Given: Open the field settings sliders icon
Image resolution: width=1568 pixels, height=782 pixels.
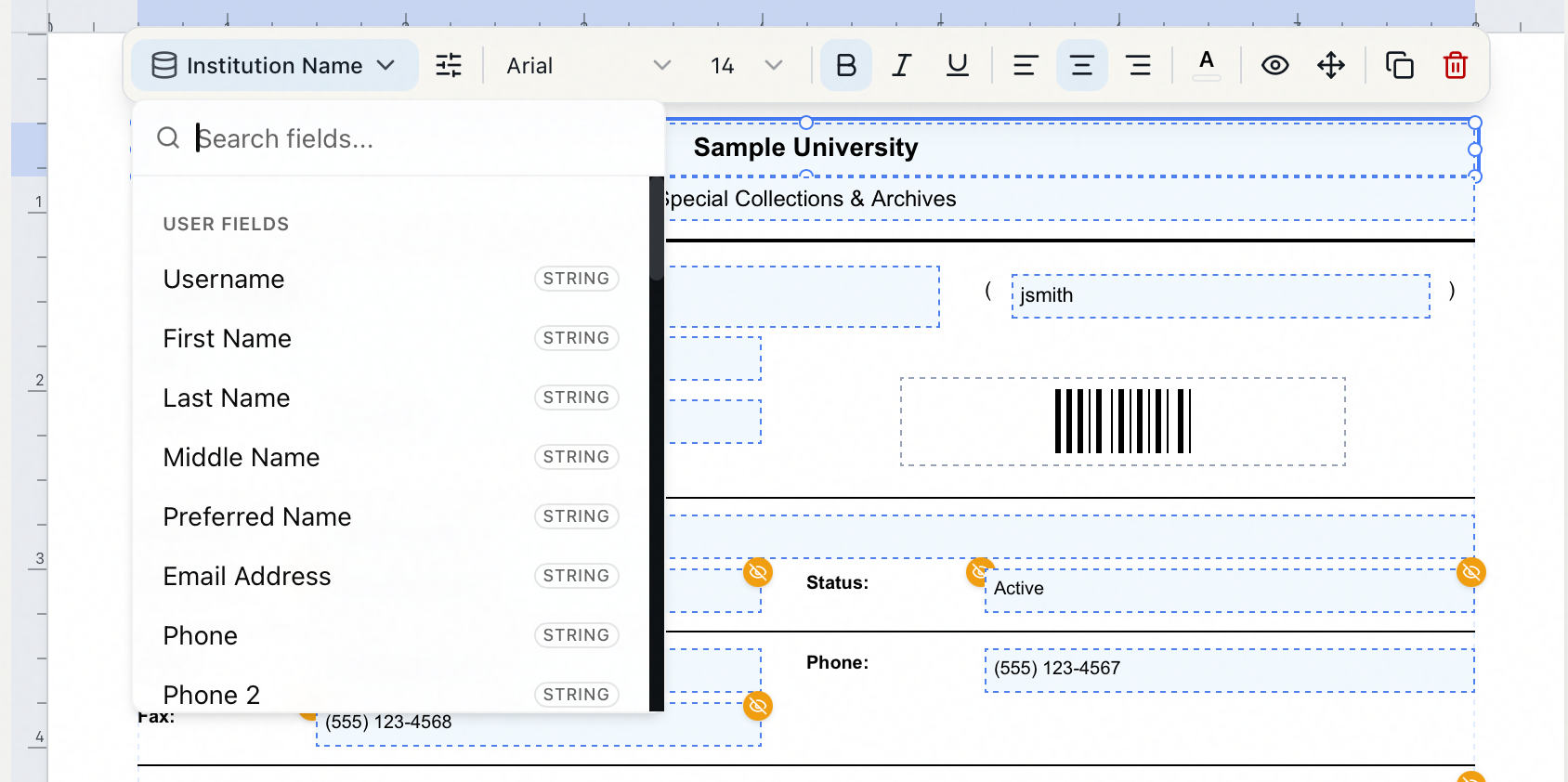Looking at the screenshot, I should tap(449, 65).
